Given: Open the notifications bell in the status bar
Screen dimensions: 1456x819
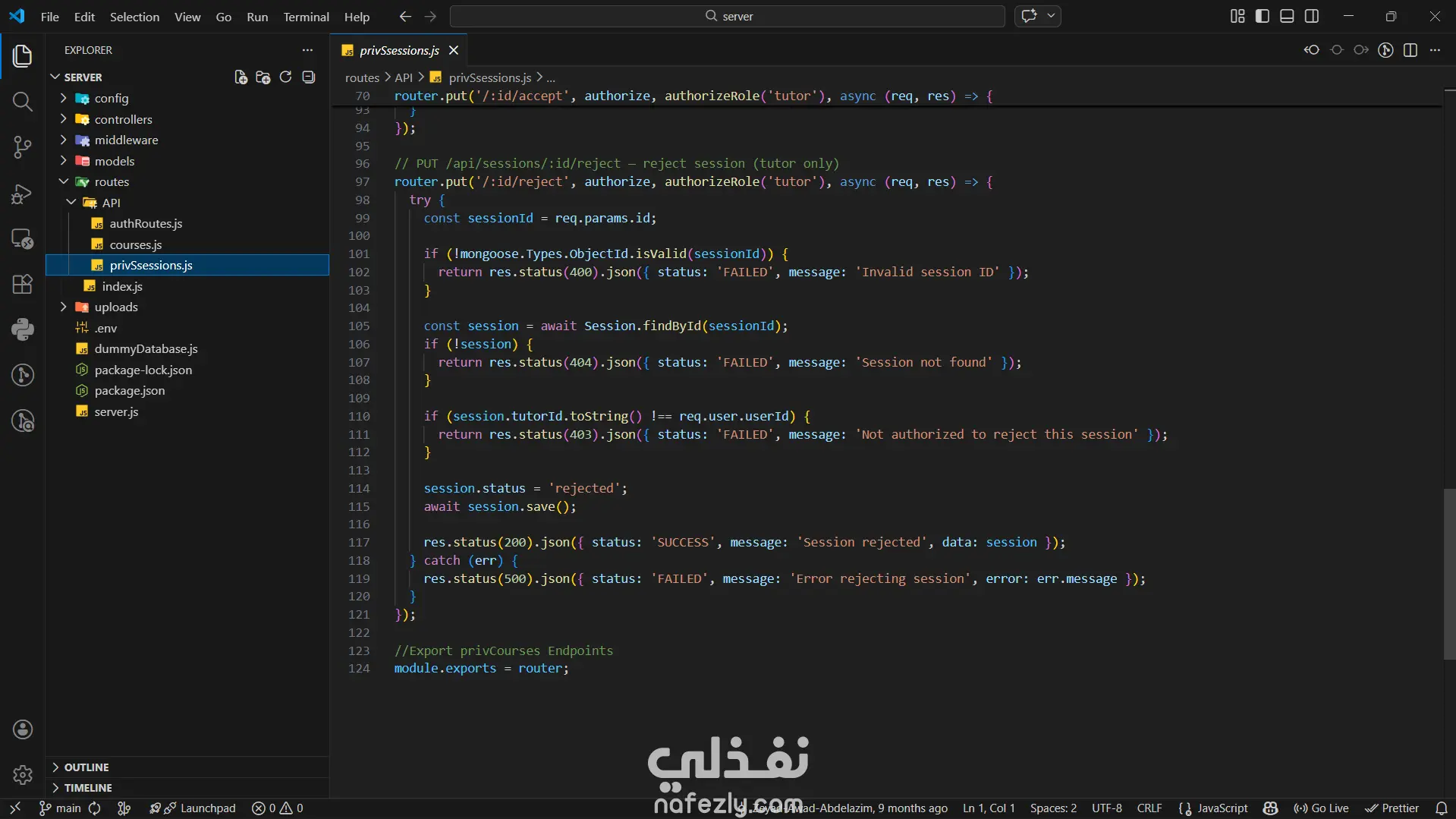Looking at the screenshot, I should [1442, 808].
